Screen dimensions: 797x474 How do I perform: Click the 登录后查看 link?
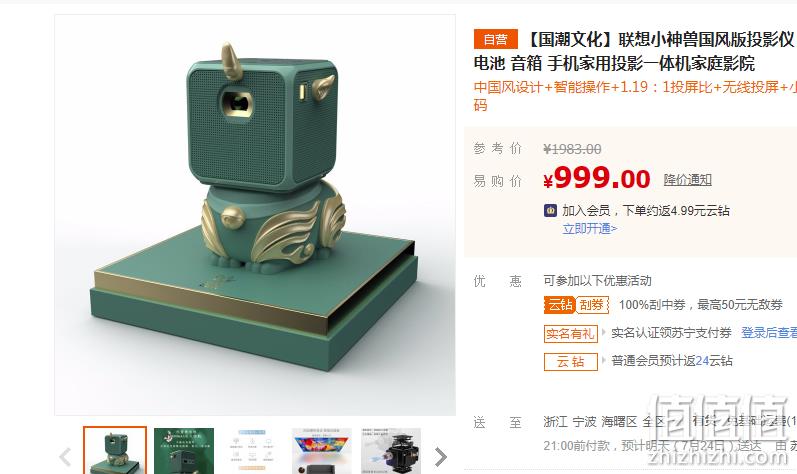pyautogui.click(x=769, y=333)
